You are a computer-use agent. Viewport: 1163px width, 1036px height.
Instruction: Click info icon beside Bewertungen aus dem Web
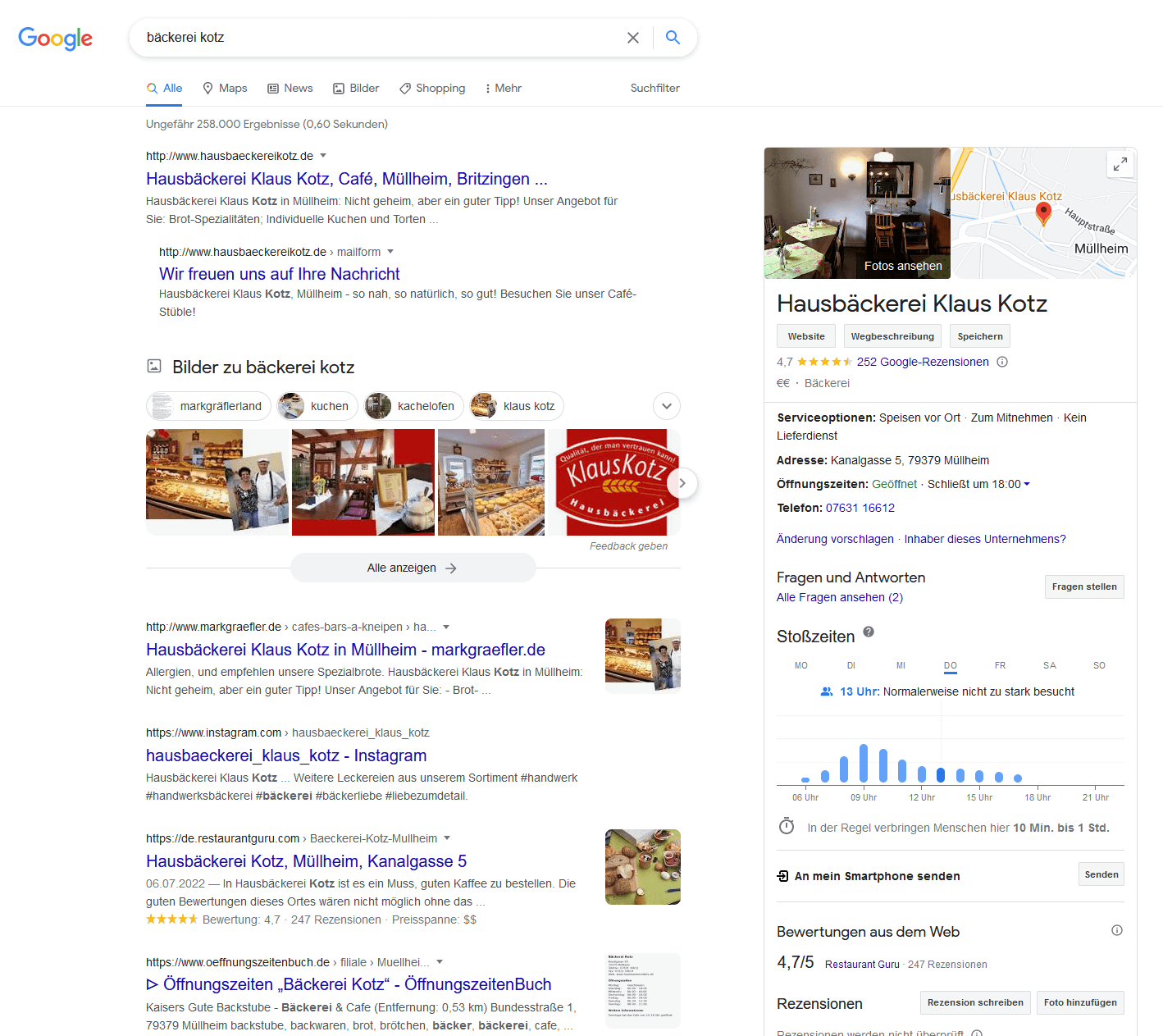click(1117, 930)
